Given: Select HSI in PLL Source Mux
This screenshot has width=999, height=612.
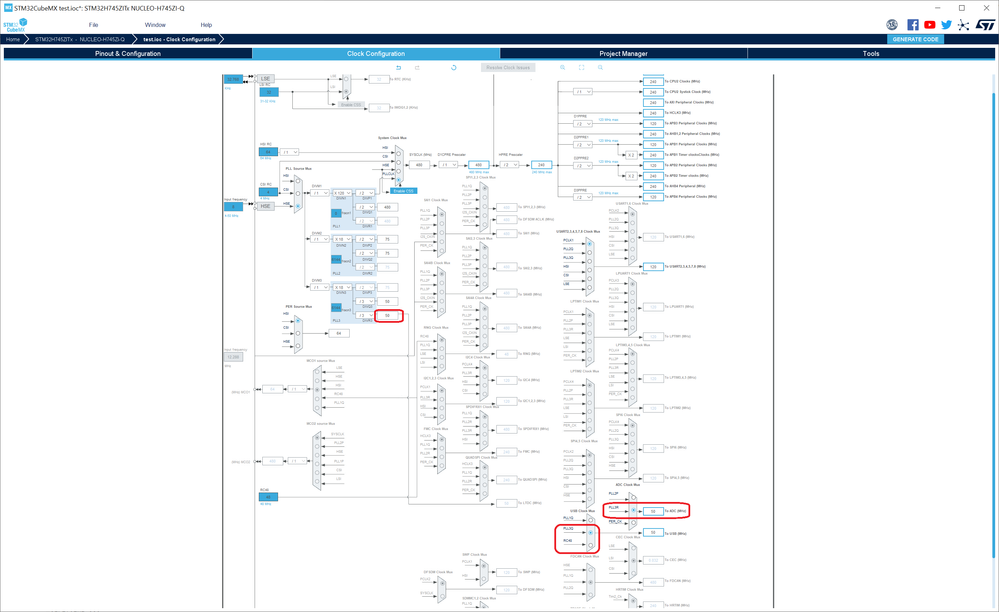Looking at the screenshot, I should 298,182.
